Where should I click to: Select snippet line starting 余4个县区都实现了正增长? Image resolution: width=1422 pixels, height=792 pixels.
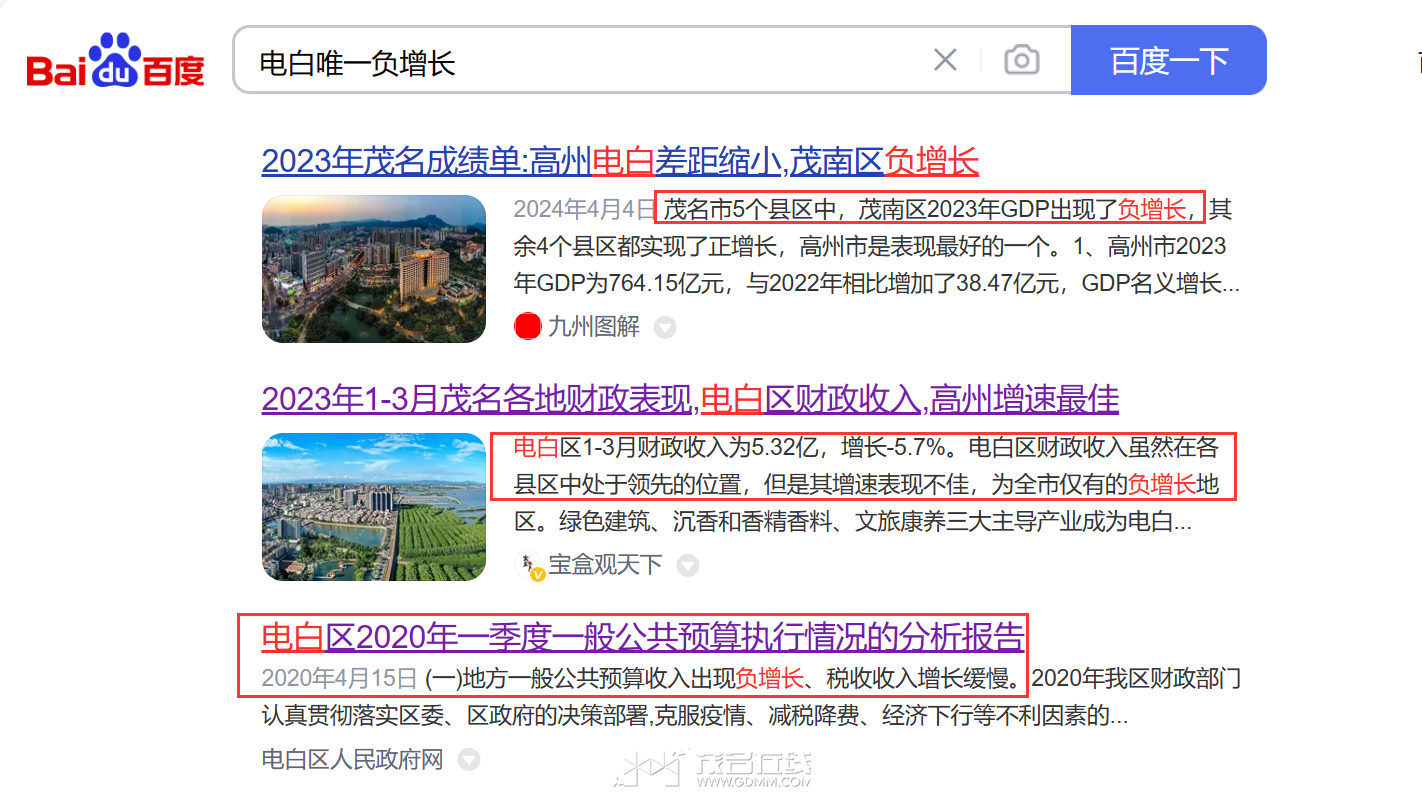pyautogui.click(x=870, y=247)
